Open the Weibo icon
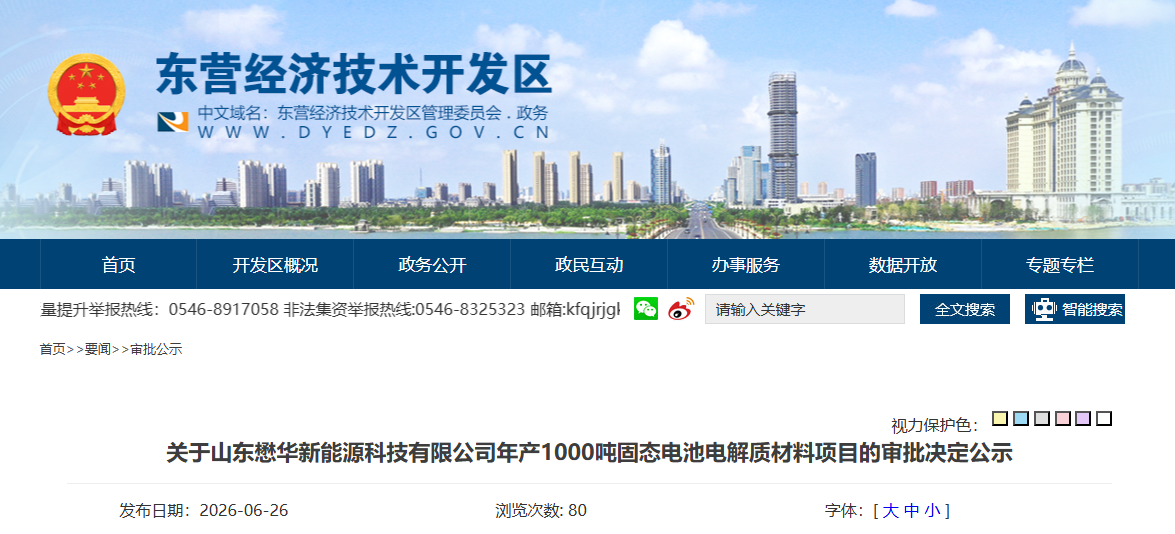This screenshot has width=1175, height=534. point(681,309)
